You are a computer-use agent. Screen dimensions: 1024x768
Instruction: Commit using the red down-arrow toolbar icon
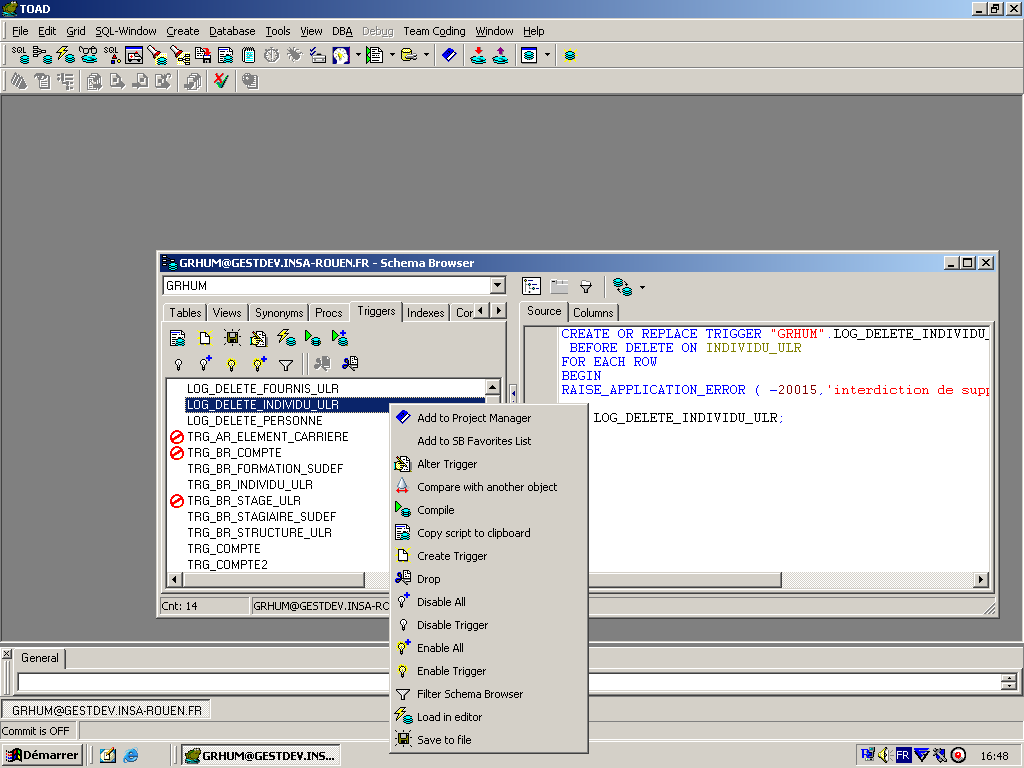[x=478, y=56]
